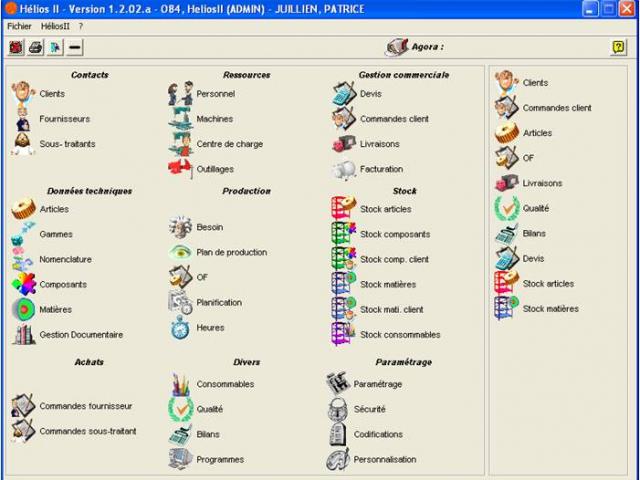Viewport: 640px width, 480px height.
Task: Click the third toolbar button with arrow
Action: pyautogui.click(x=55, y=47)
